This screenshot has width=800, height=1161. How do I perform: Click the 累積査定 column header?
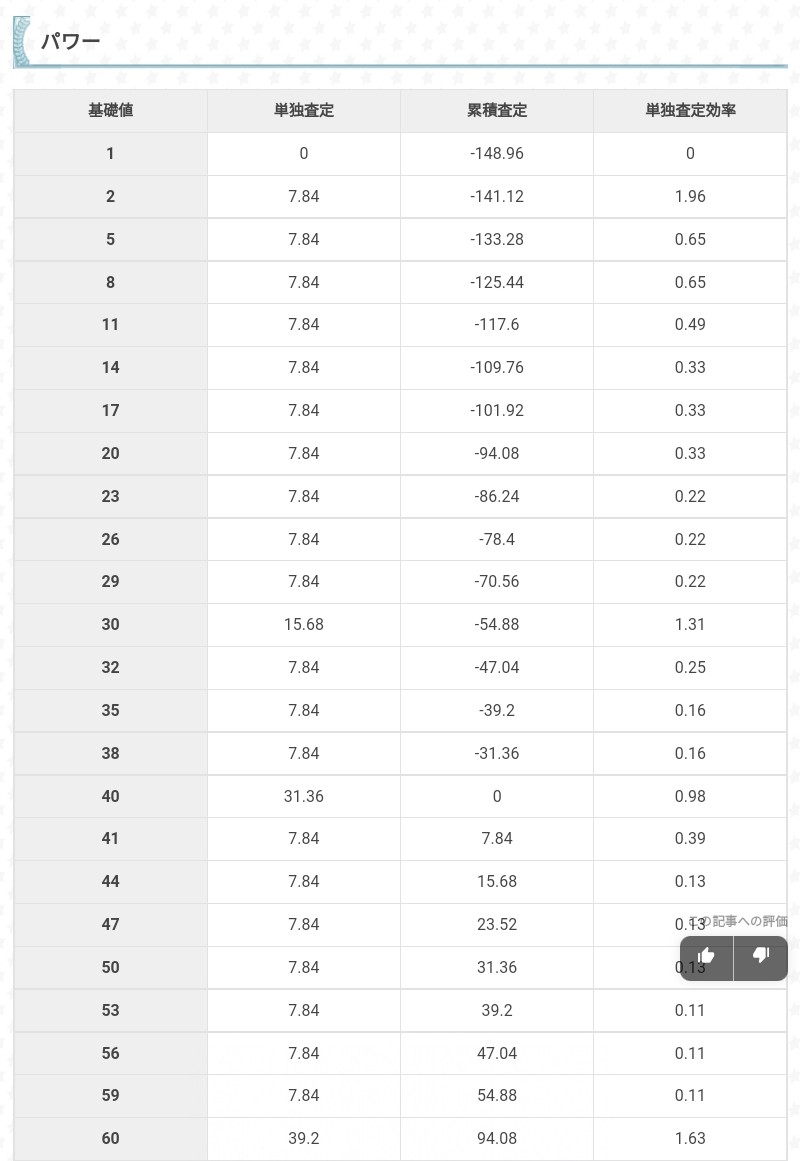click(x=497, y=111)
